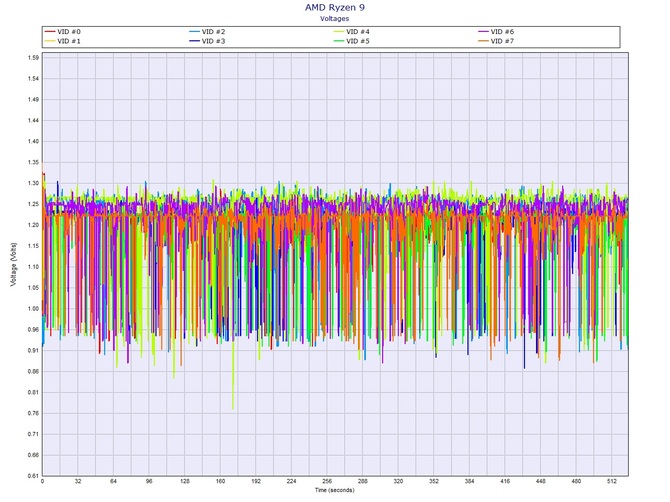Click the VID #1 legend entry
The height and width of the screenshot is (502, 670).
63,41
